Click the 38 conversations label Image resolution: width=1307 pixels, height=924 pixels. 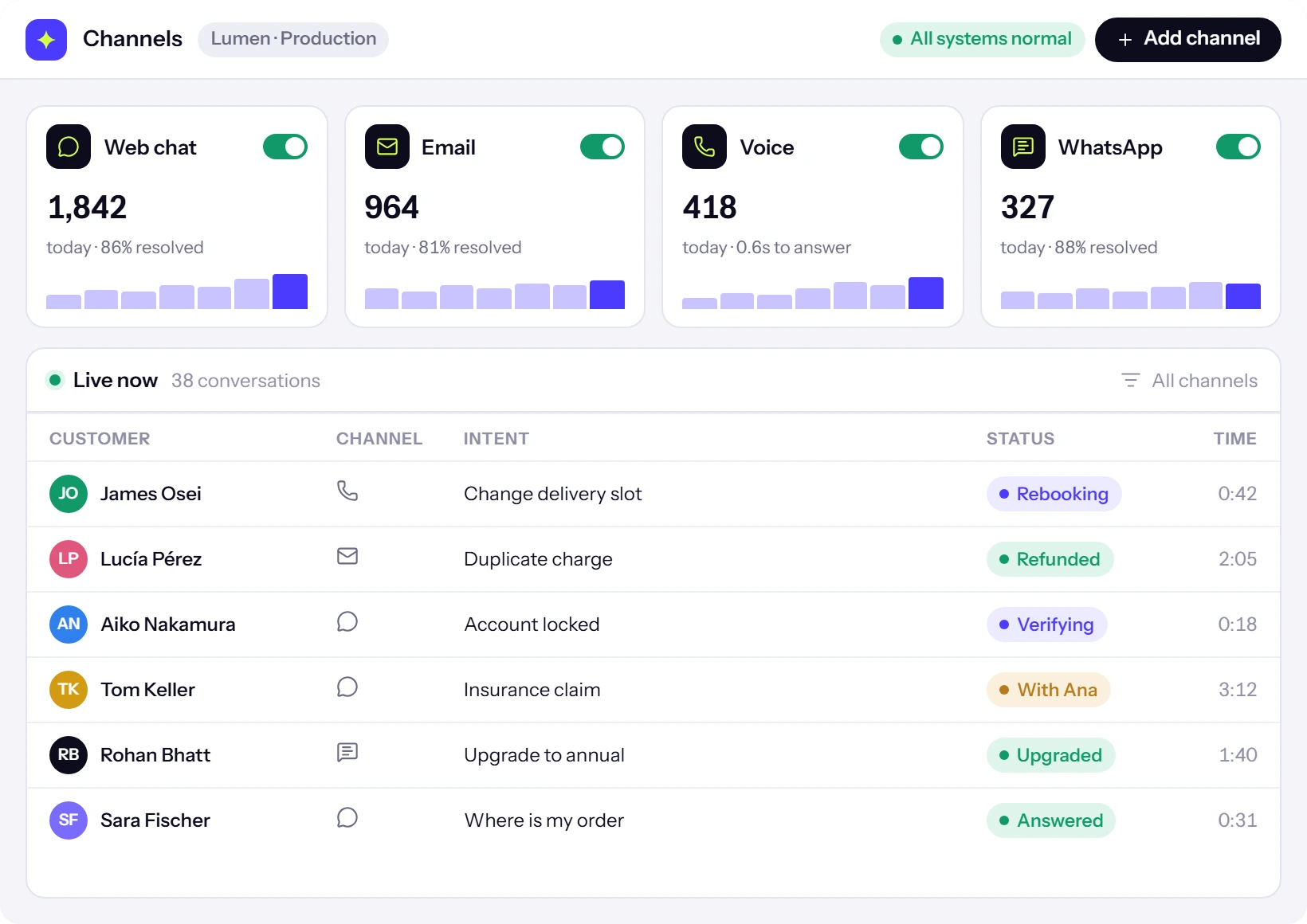pos(245,381)
